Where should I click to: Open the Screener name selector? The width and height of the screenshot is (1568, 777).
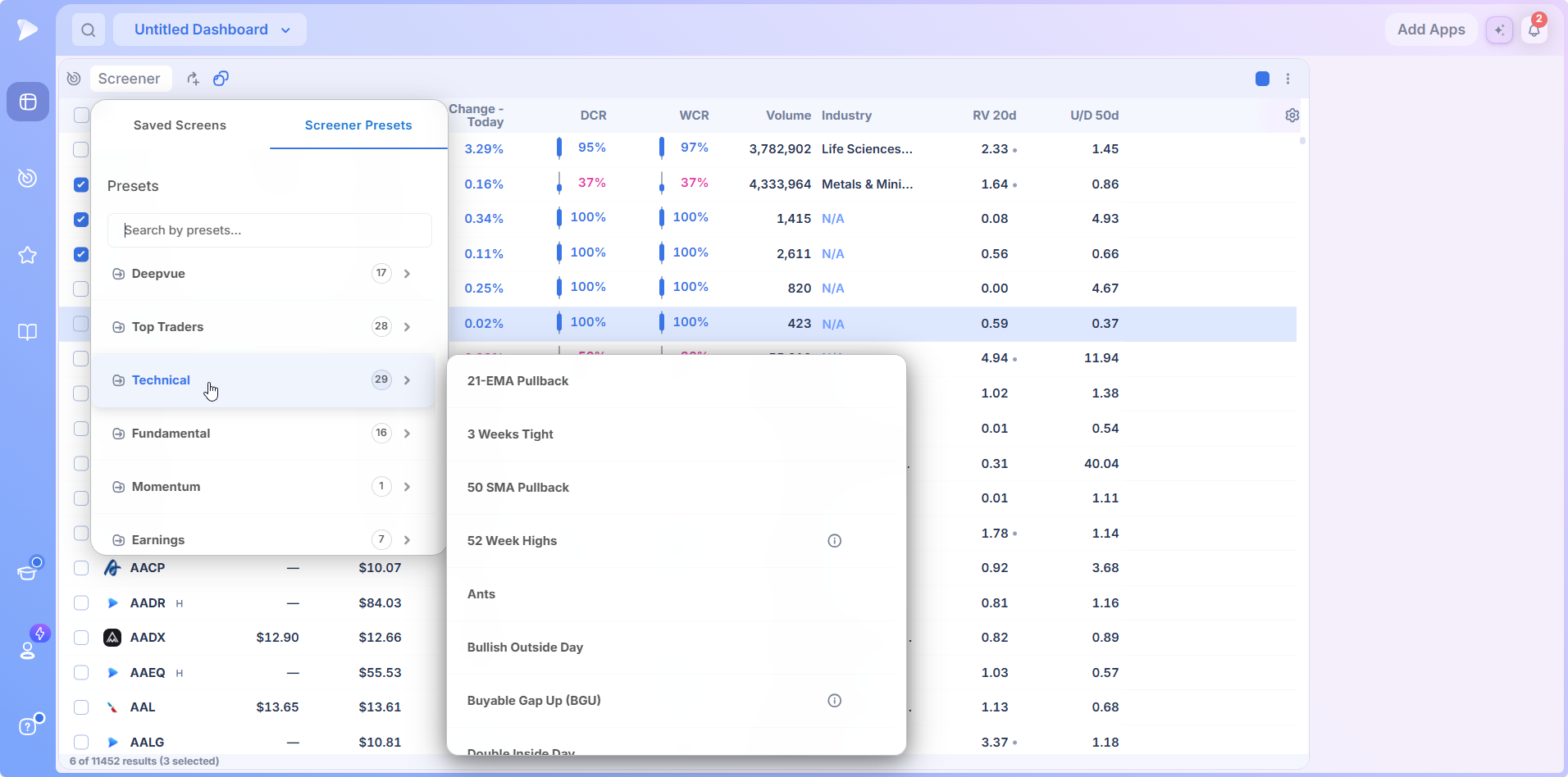[x=130, y=79]
